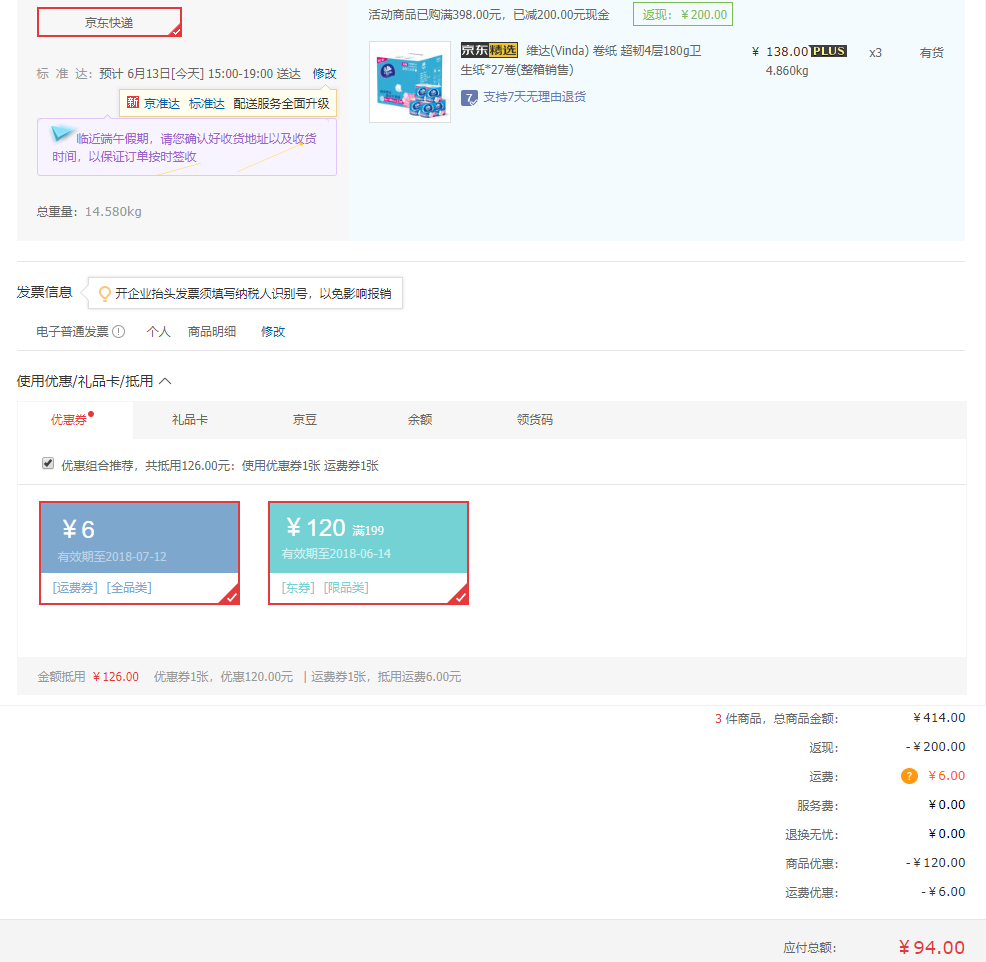The image size is (986, 962).
Task: Click the 返现 ¥200.00 green tag
Action: [x=683, y=14]
